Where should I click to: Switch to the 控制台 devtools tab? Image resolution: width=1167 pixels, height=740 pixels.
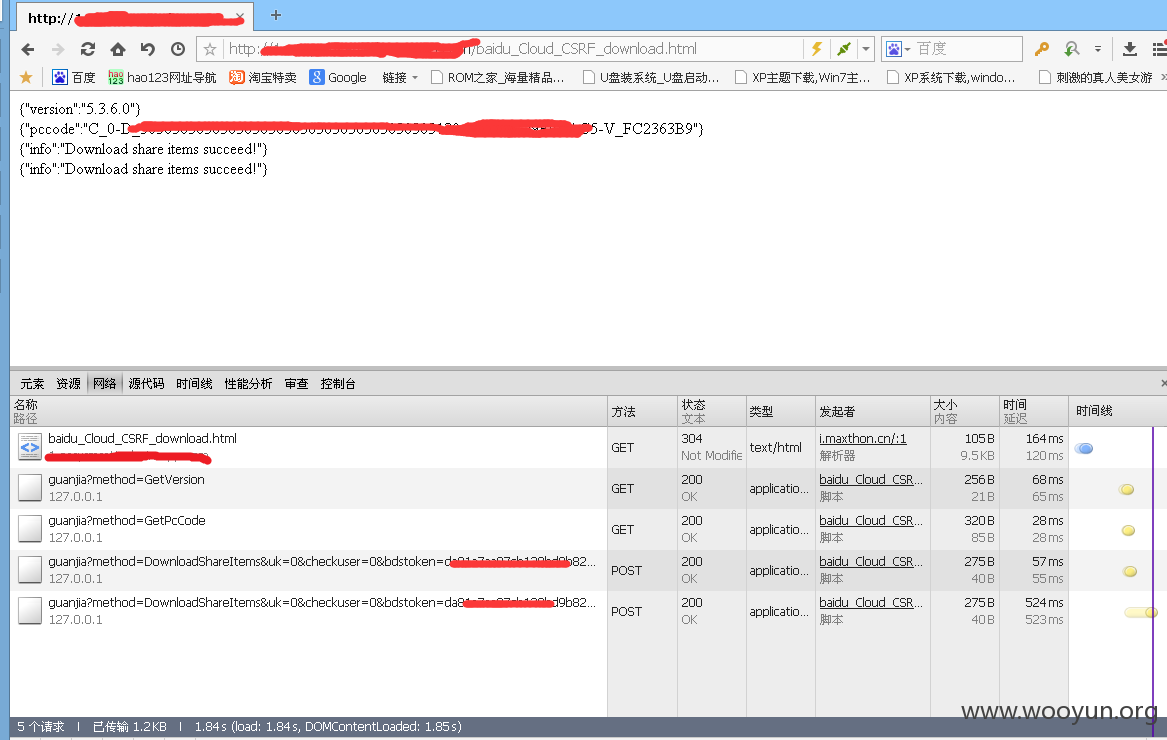[338, 383]
